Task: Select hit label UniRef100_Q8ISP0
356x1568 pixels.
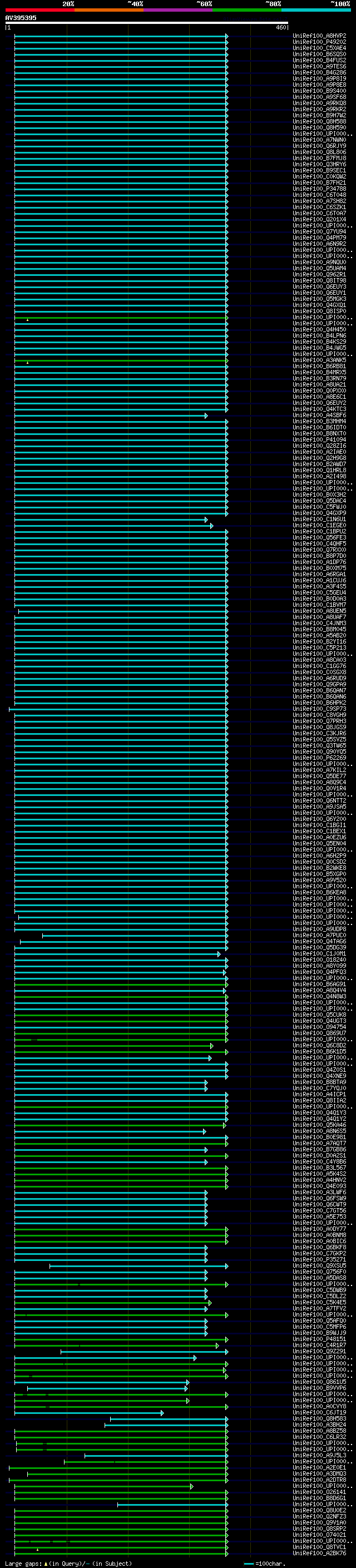Action: tap(319, 311)
